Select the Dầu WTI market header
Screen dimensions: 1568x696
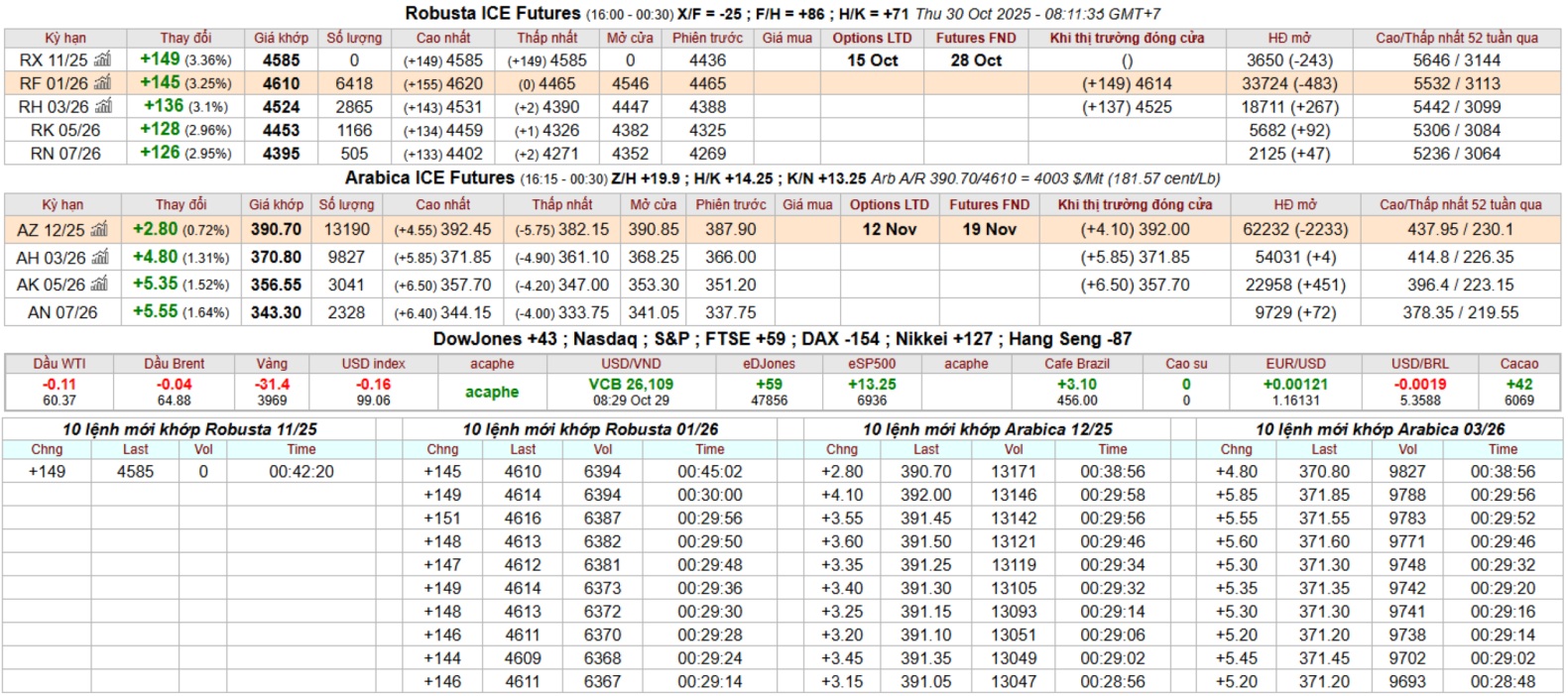60,364
